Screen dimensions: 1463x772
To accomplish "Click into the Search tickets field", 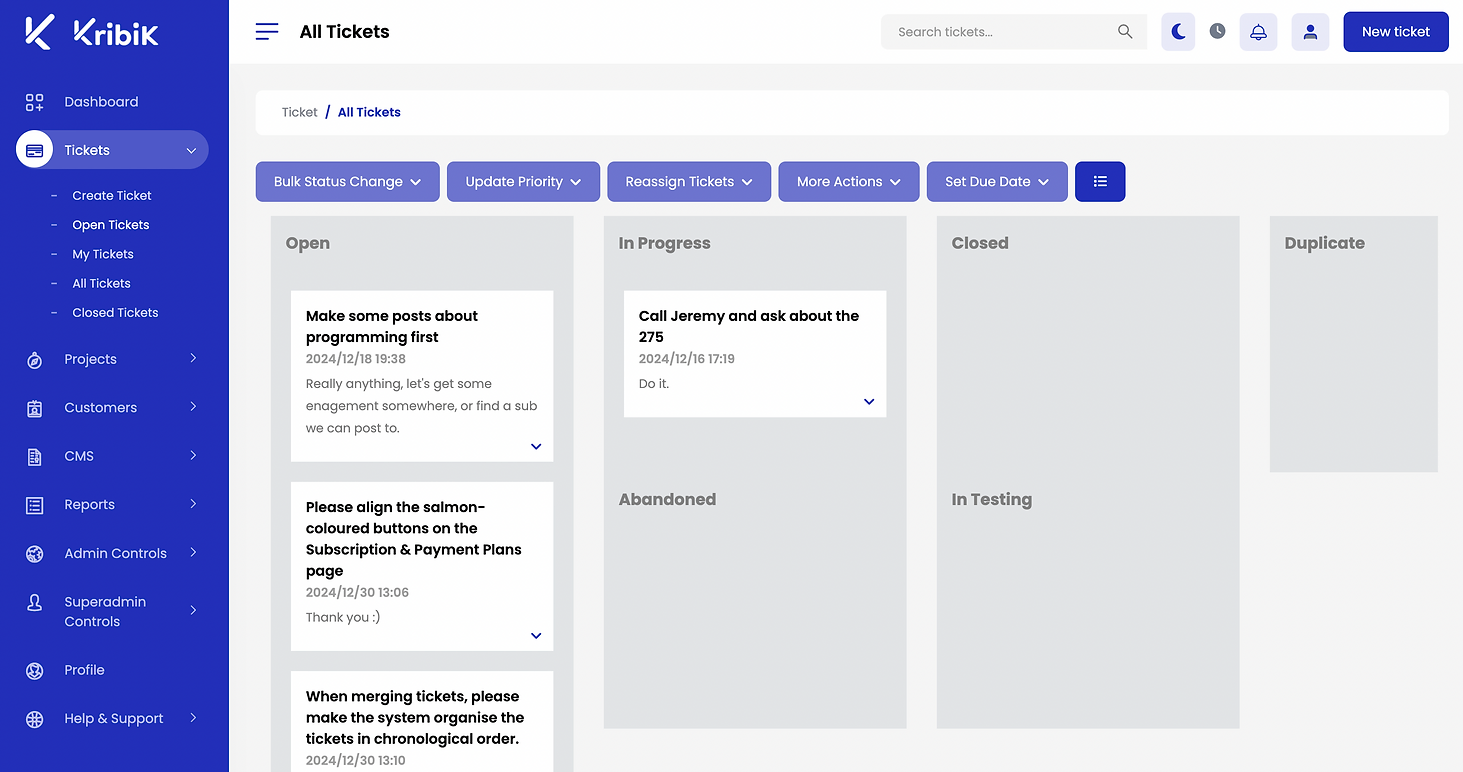I will pyautogui.click(x=1014, y=32).
